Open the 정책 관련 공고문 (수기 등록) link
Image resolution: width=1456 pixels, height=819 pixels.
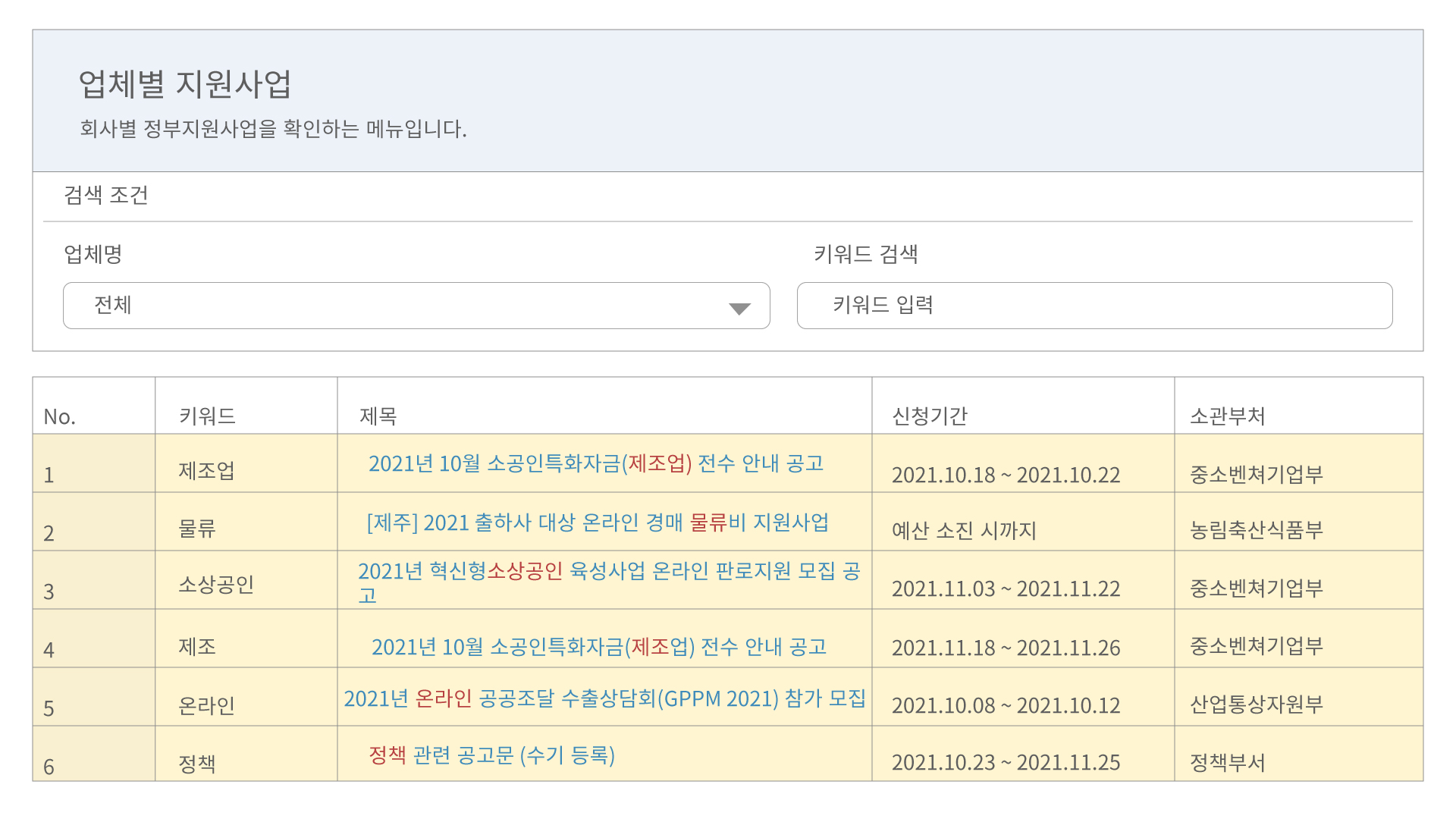tap(491, 755)
